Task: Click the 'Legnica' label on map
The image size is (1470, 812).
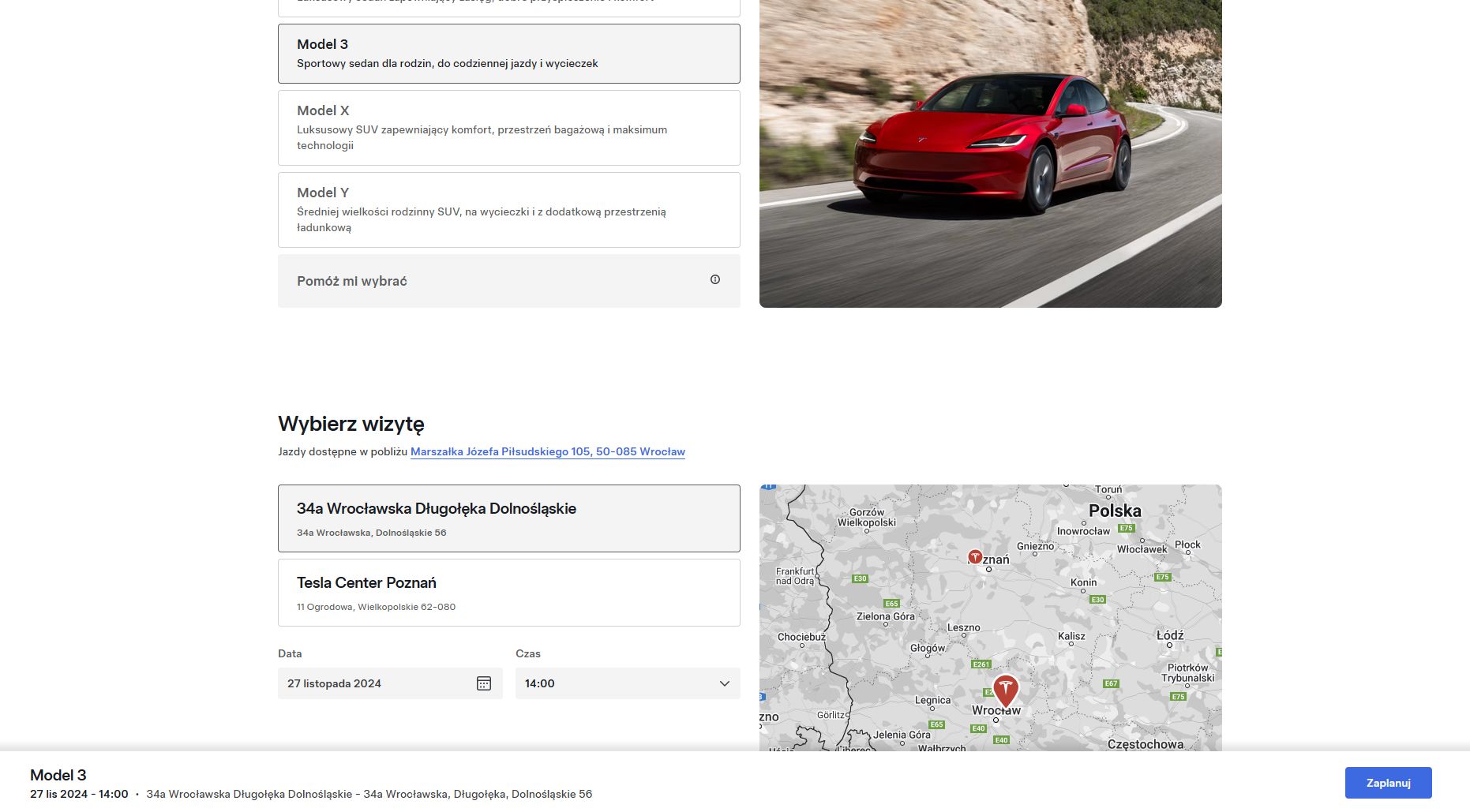Action: tap(932, 701)
